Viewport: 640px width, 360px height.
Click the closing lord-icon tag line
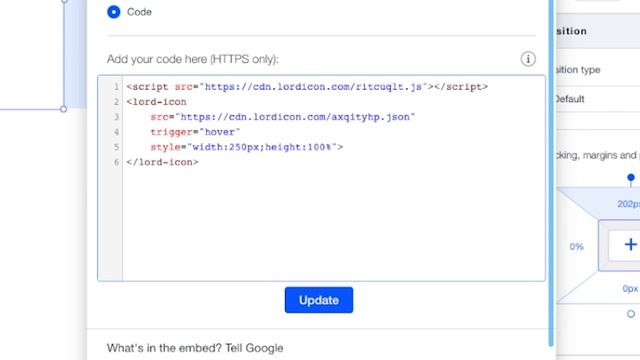point(162,162)
